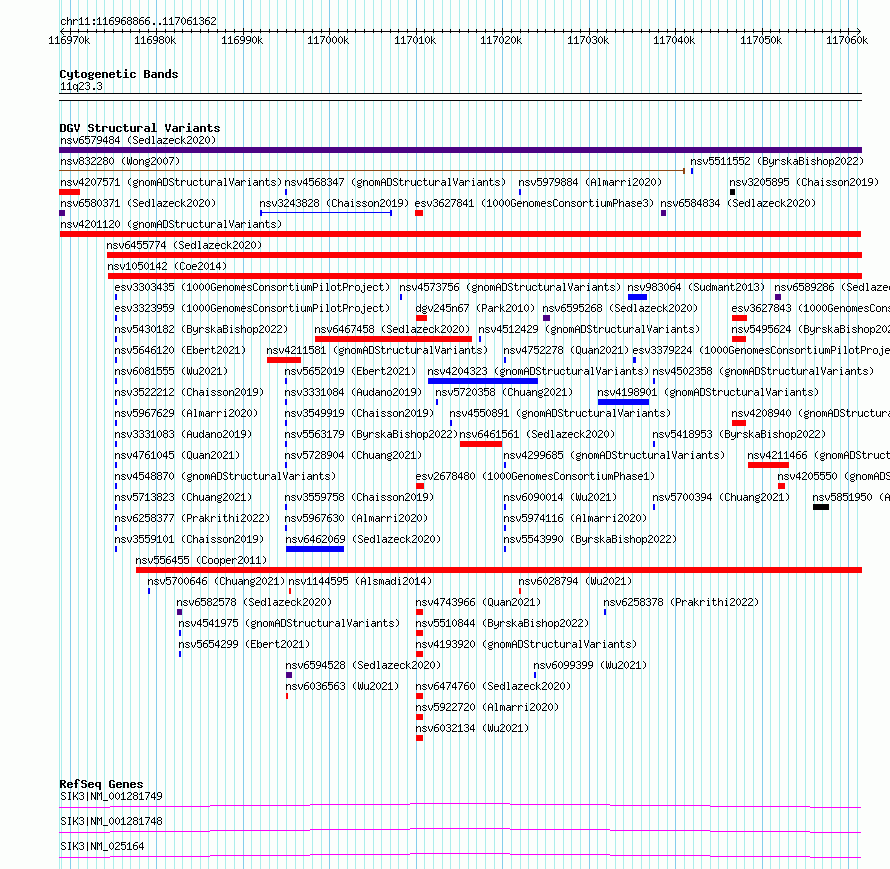Select SIK3|NM_025164 transcript label
890x869 pixels.
[102, 846]
